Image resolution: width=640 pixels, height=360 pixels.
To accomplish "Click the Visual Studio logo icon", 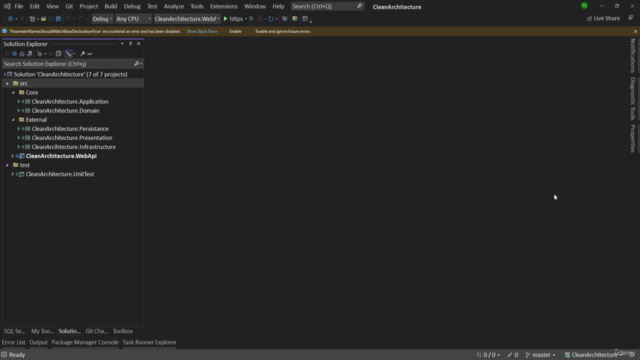I will click(x=7, y=6).
